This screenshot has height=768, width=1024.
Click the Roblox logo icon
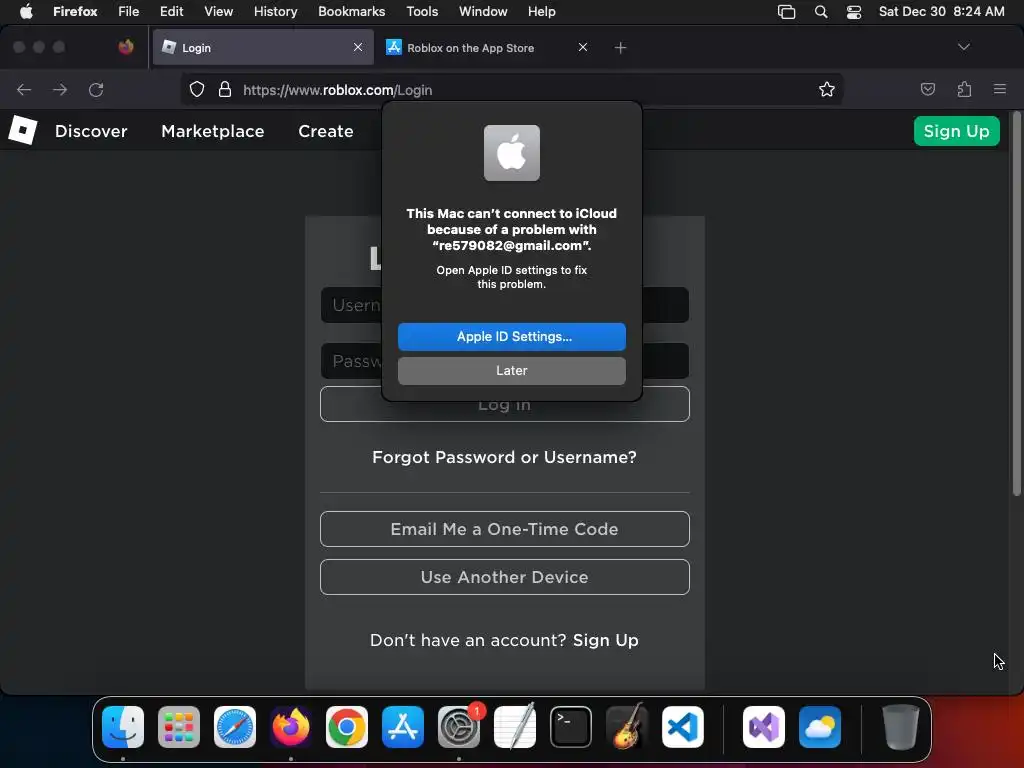coord(23,131)
